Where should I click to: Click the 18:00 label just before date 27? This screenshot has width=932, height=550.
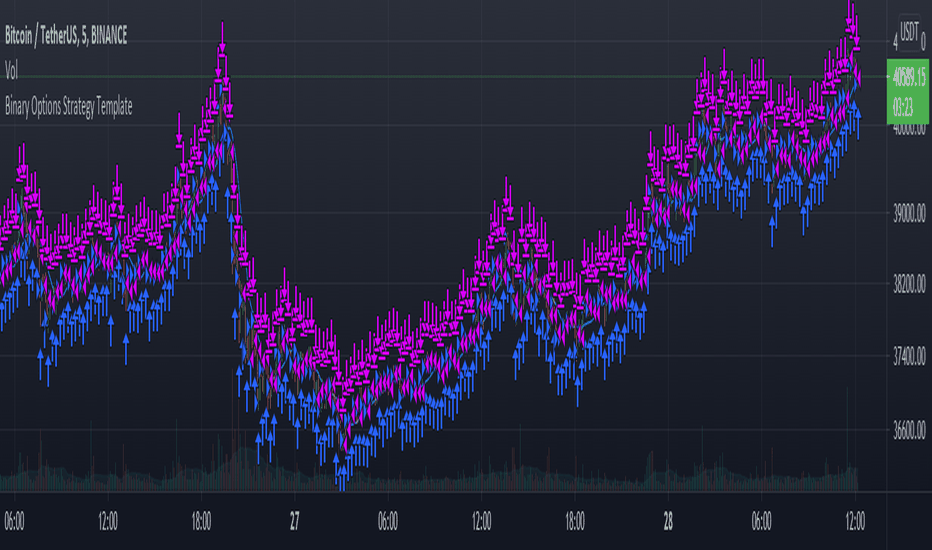(x=201, y=521)
